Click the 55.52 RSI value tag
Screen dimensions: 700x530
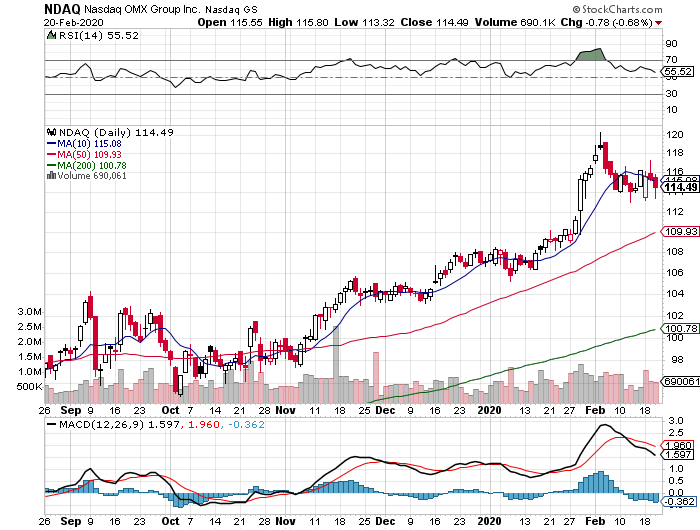click(x=678, y=72)
